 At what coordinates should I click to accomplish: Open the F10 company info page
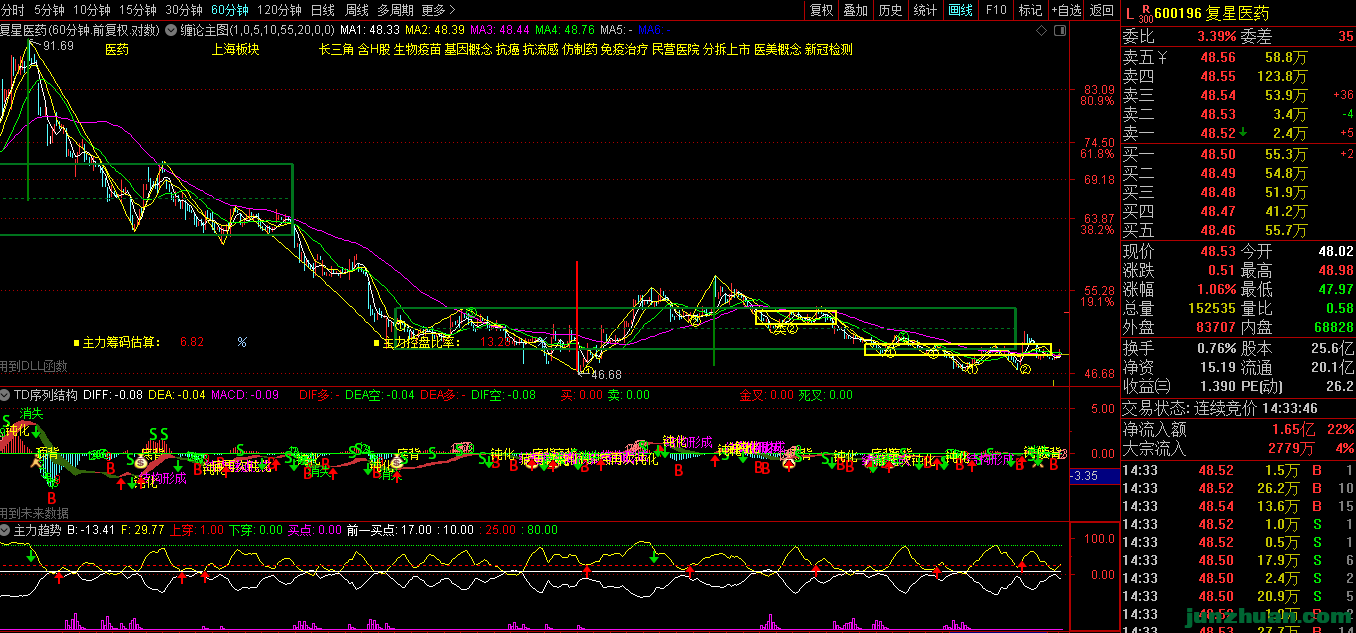(x=996, y=10)
